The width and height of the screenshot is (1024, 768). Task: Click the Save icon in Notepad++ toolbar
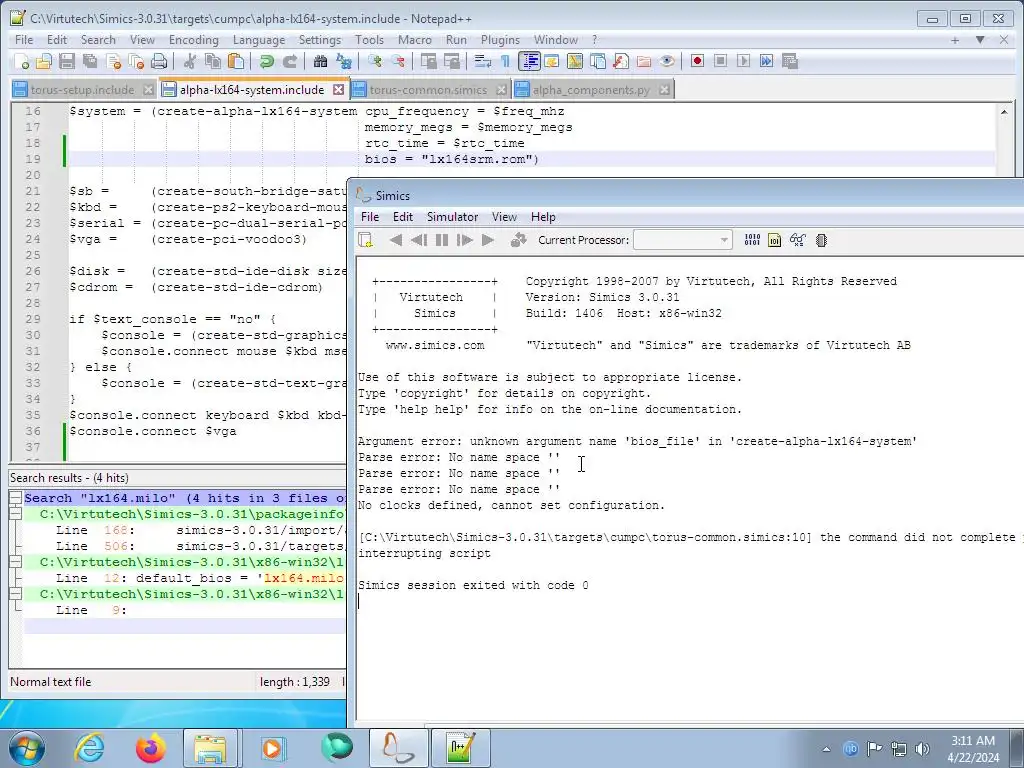pyautogui.click(x=67, y=61)
